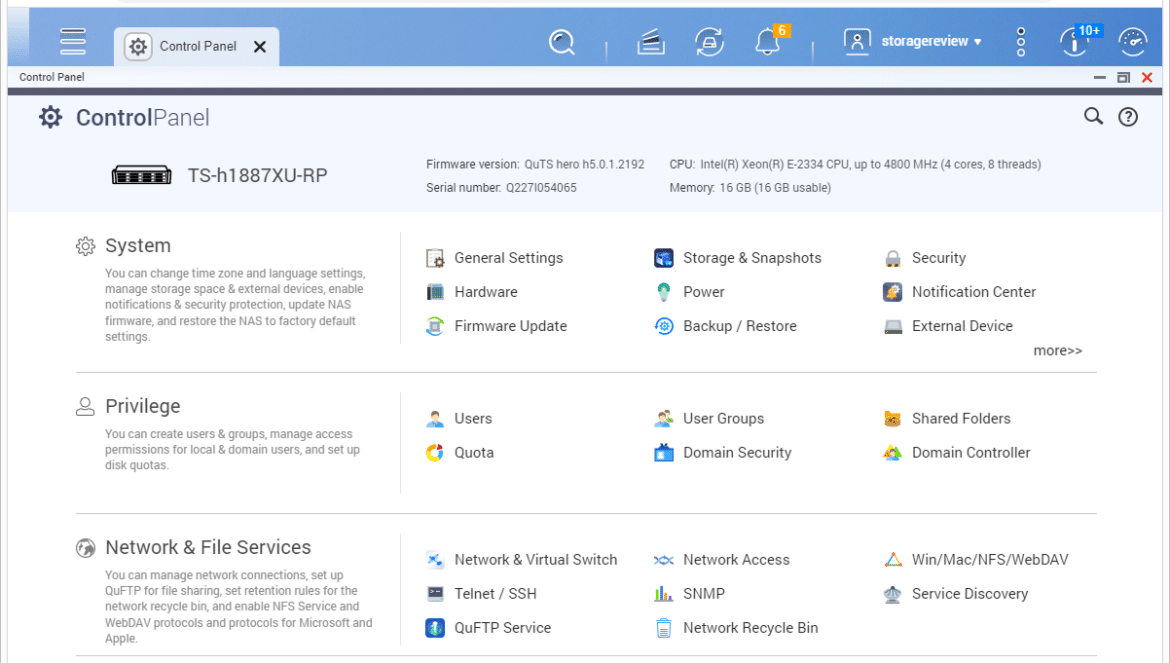Open Security settings
The height and width of the screenshot is (663, 1170).
tap(939, 258)
